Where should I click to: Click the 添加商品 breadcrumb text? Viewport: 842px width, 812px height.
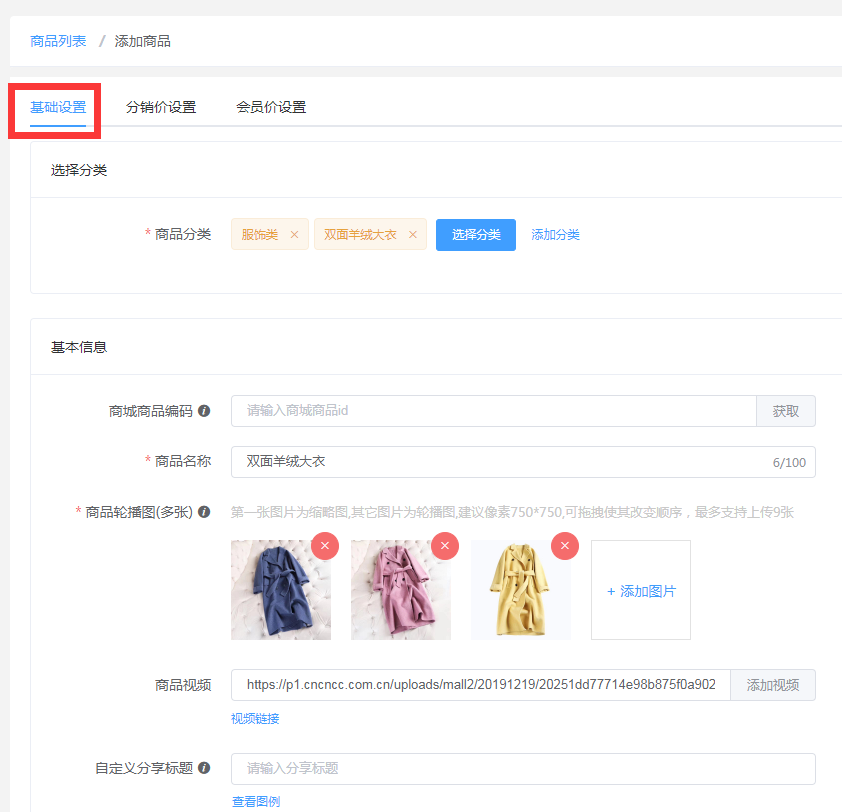[142, 41]
